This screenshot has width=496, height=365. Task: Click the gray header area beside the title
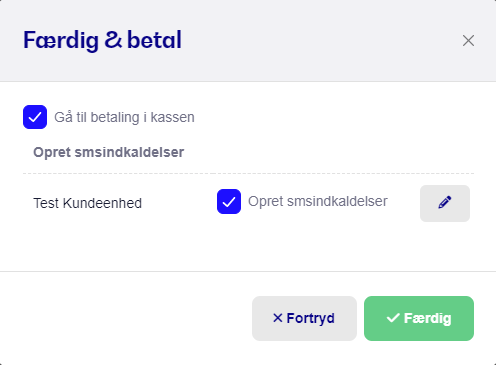tap(320, 41)
